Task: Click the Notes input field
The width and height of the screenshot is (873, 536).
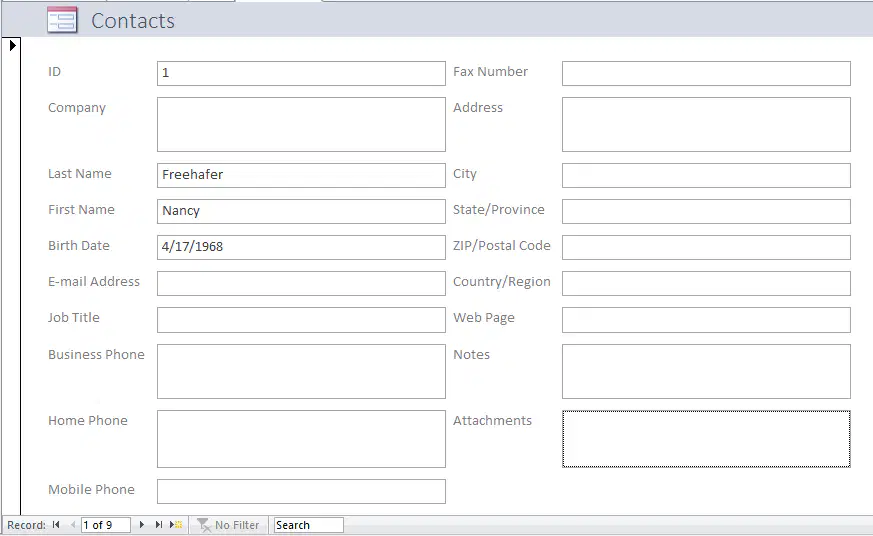Action: coord(706,371)
